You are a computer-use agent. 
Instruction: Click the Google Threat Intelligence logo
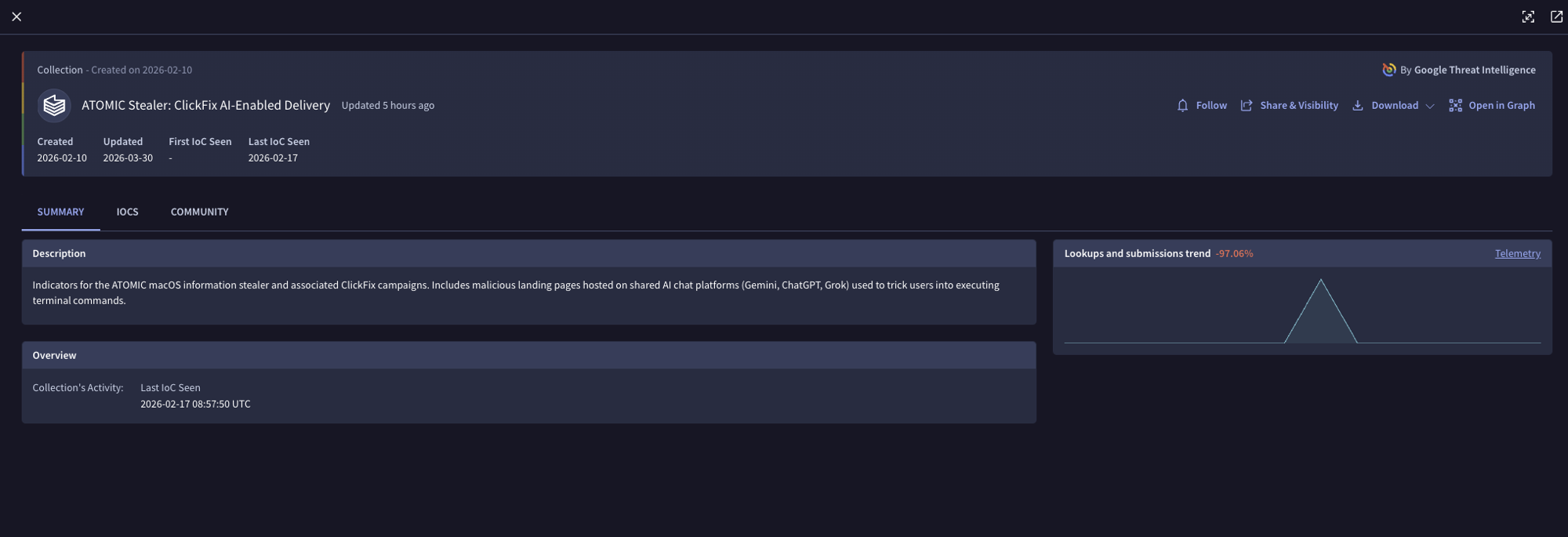(1388, 70)
